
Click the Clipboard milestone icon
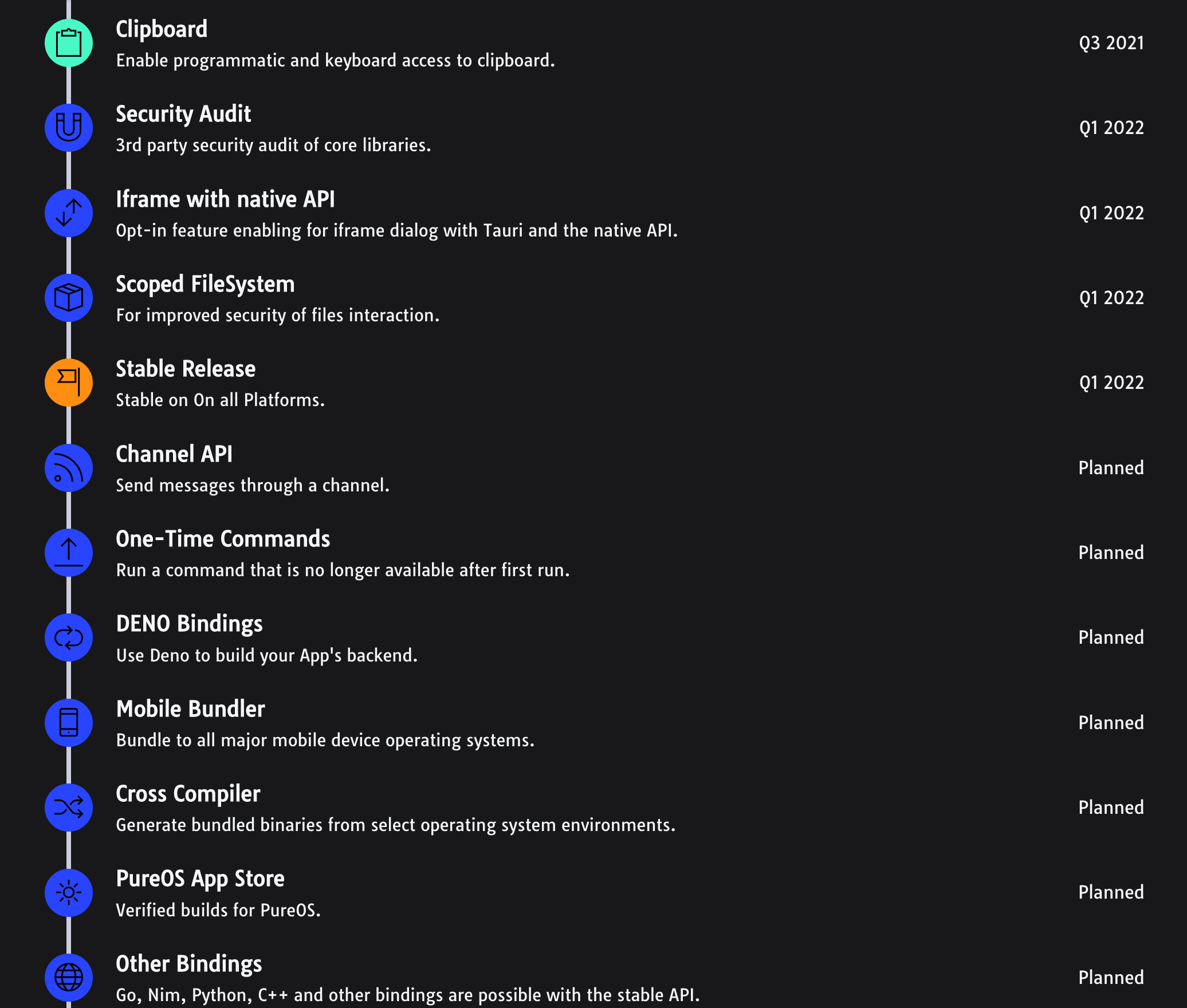(68, 42)
